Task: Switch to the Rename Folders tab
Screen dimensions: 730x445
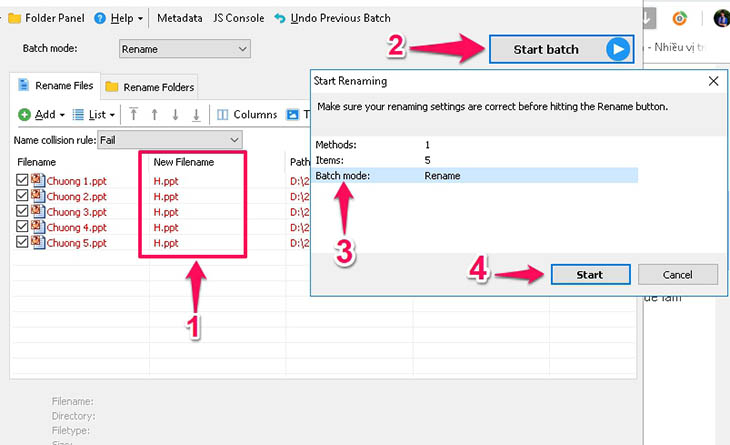Action: [149, 87]
